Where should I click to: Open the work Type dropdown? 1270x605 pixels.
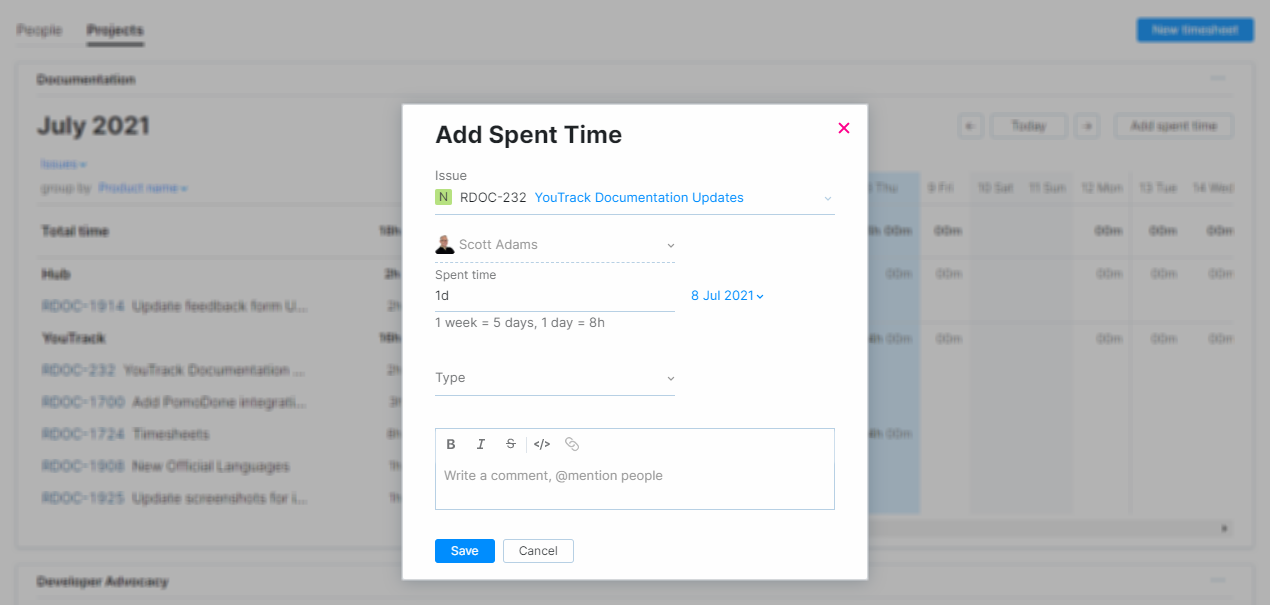point(670,378)
